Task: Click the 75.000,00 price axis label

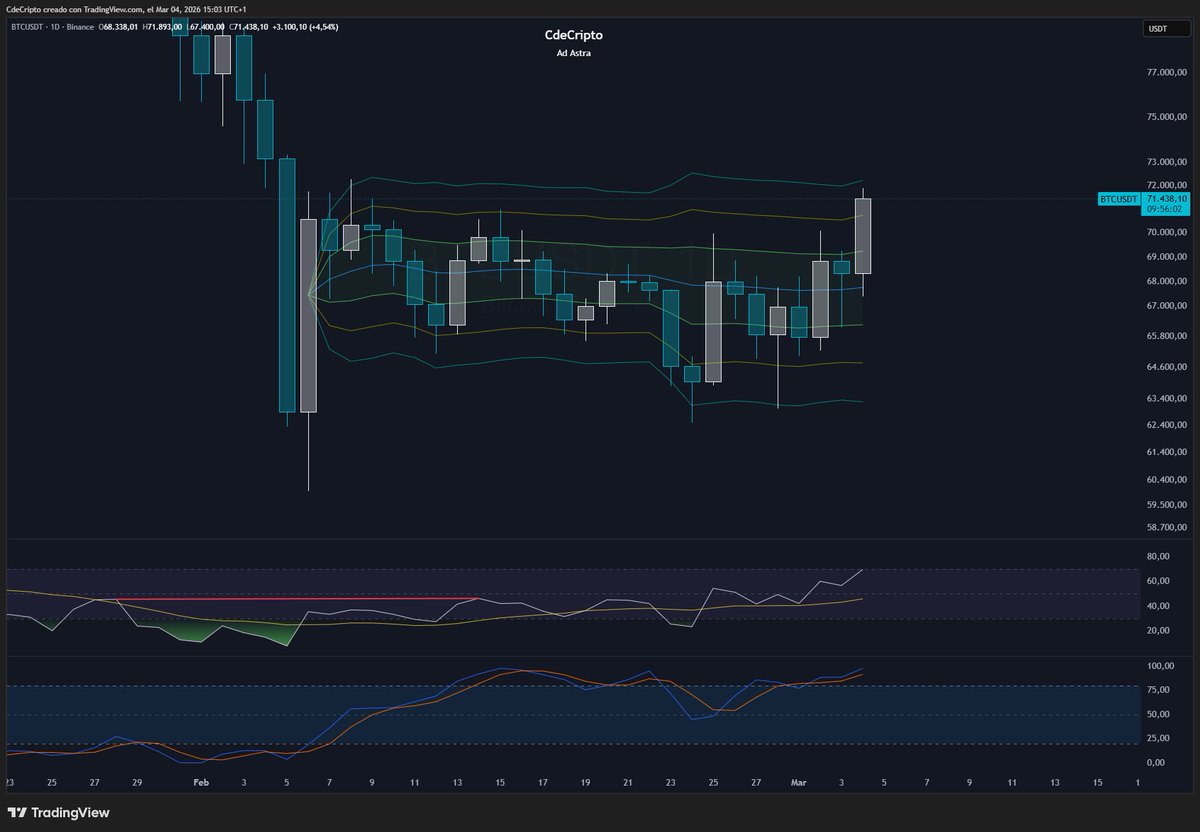Action: tap(1167, 117)
